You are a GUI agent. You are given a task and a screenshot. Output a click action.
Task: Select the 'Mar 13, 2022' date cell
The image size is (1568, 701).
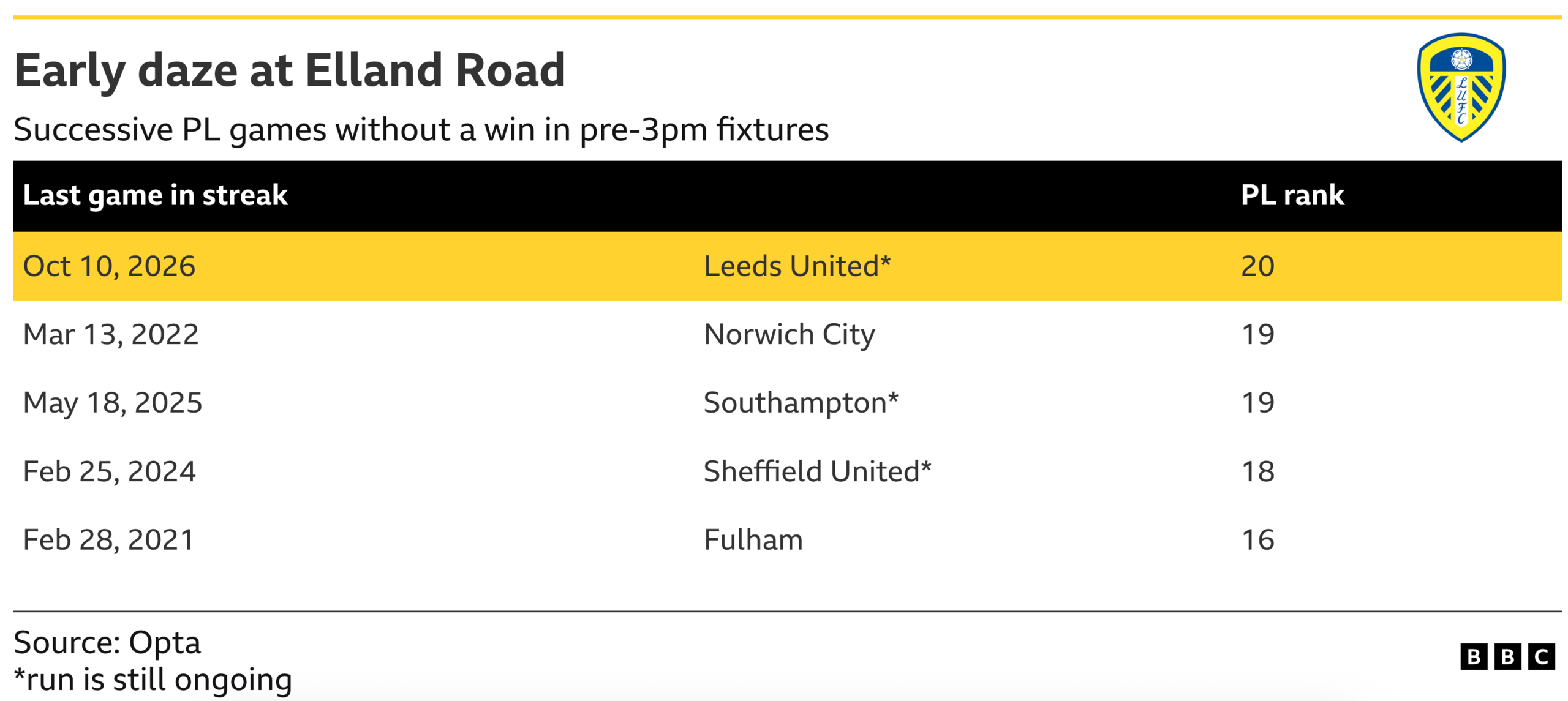[111, 336]
